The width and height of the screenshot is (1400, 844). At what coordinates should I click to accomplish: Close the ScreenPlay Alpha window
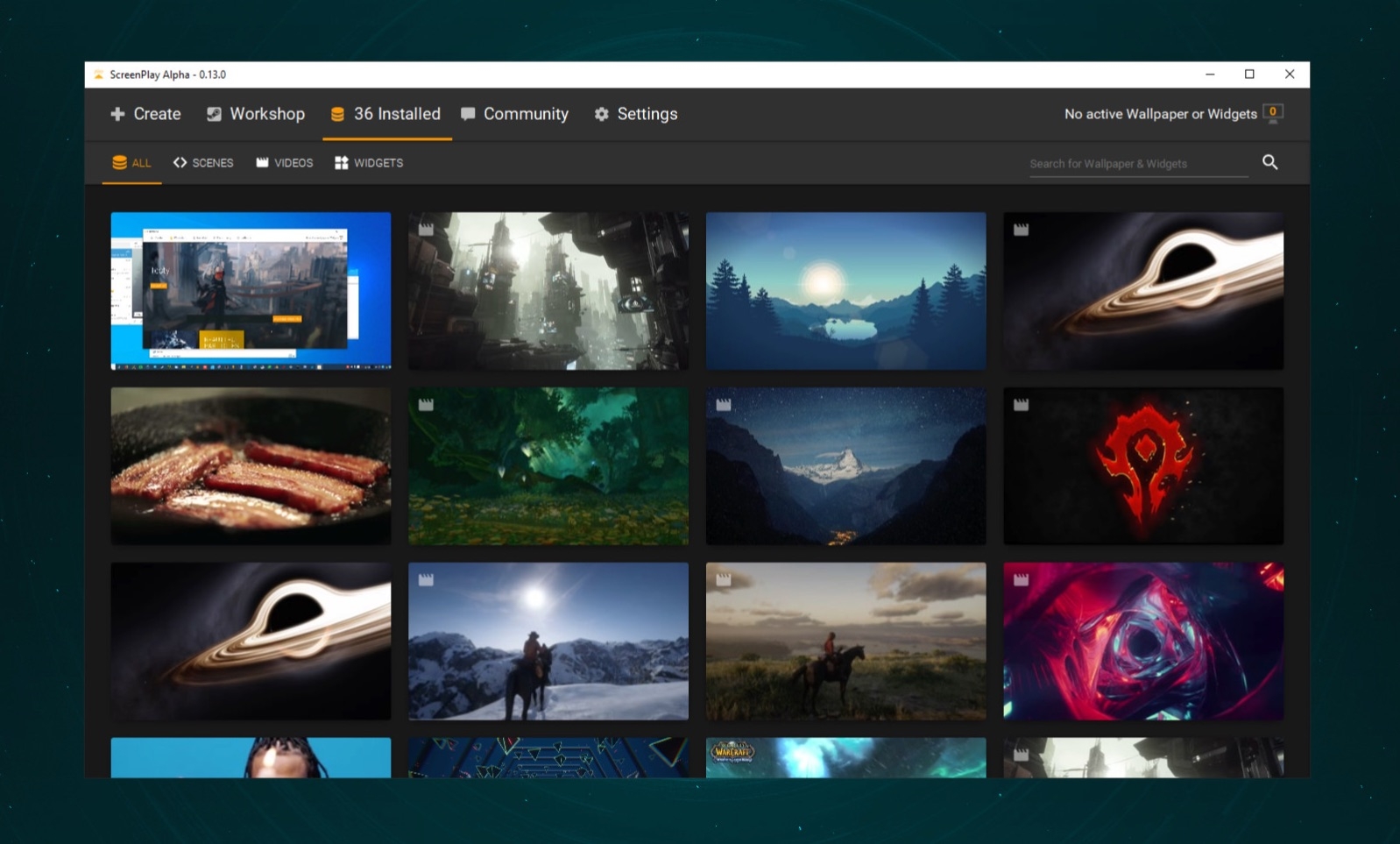pos(1290,74)
